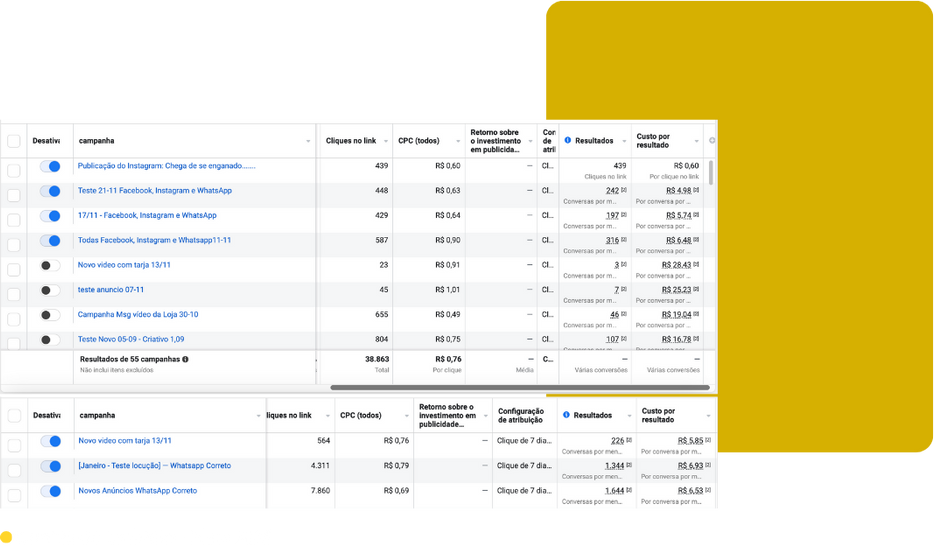The image size is (935, 553).
Task: Open the Cliques no link column dropdown in upper table
Action: point(385,141)
